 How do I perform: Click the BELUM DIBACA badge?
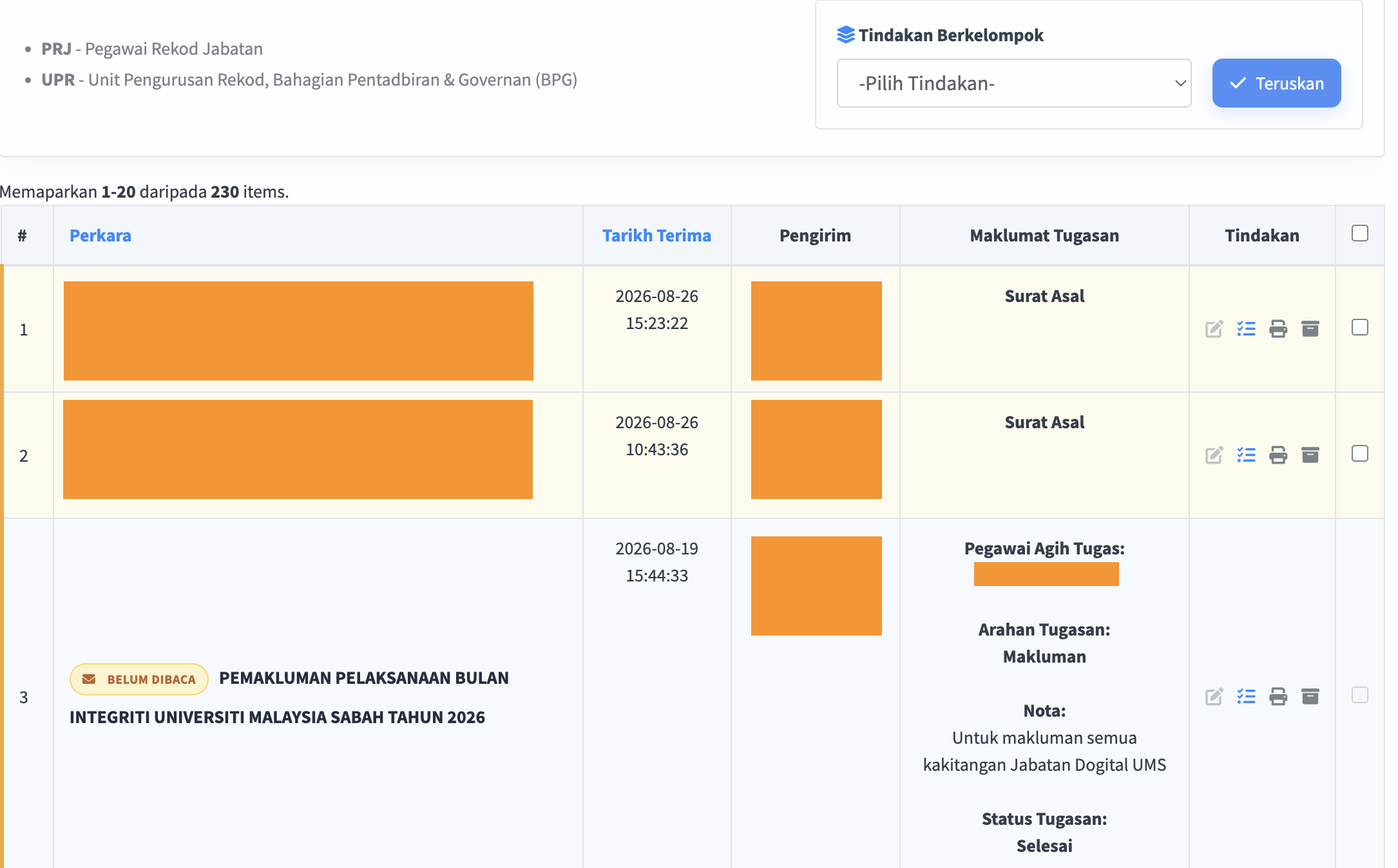(139, 679)
